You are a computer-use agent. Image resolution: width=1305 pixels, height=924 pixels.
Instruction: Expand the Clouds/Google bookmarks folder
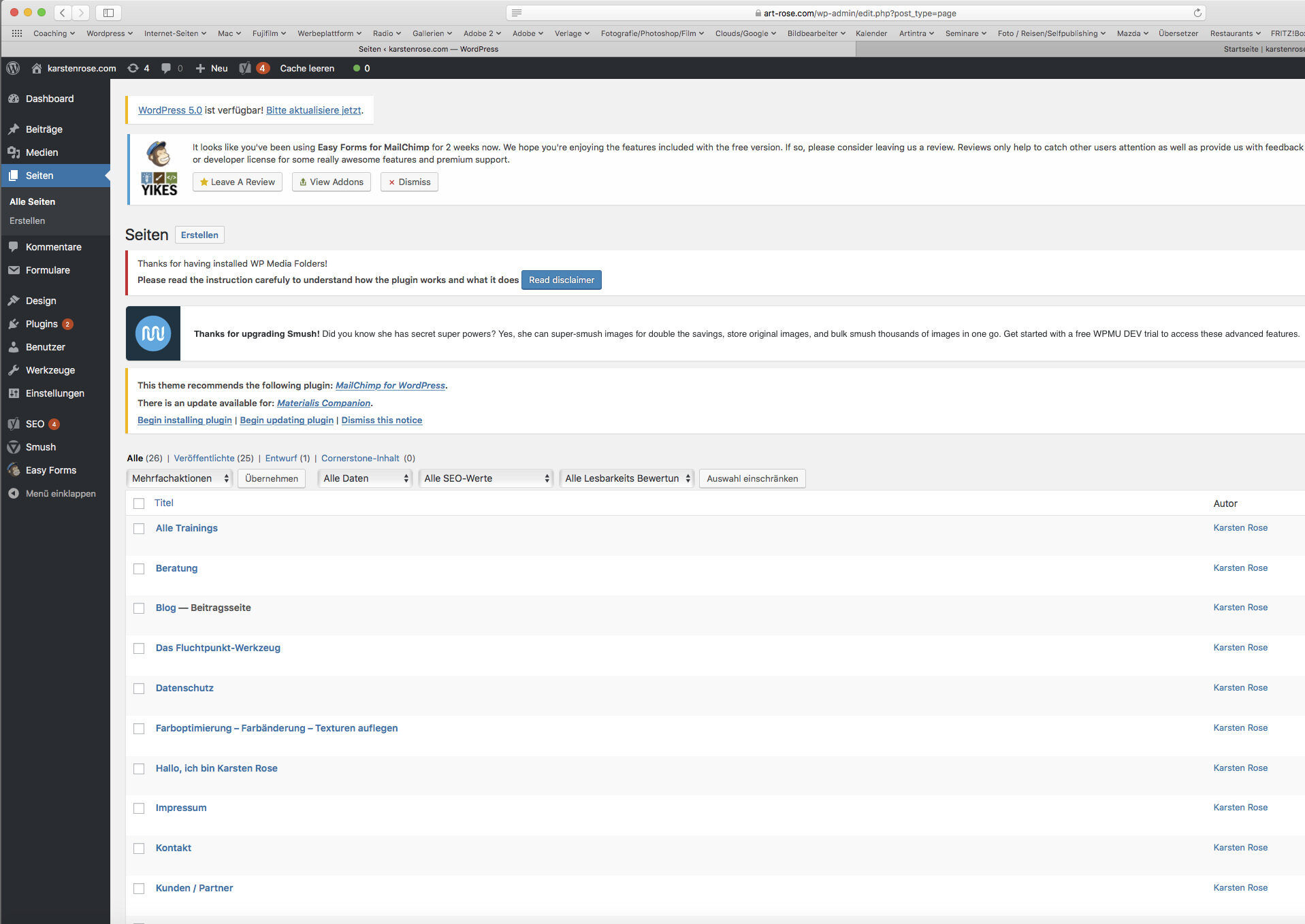[x=745, y=33]
